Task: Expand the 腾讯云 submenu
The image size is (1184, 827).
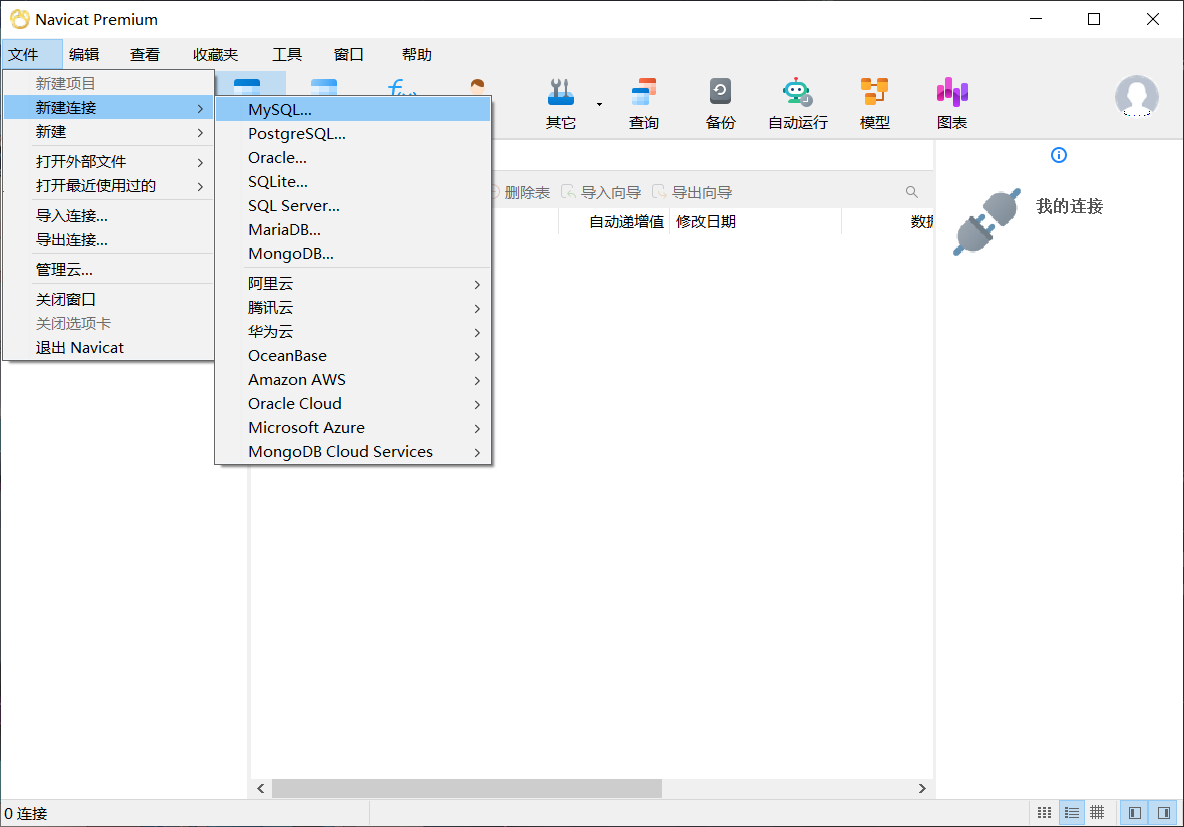Action: click(353, 308)
